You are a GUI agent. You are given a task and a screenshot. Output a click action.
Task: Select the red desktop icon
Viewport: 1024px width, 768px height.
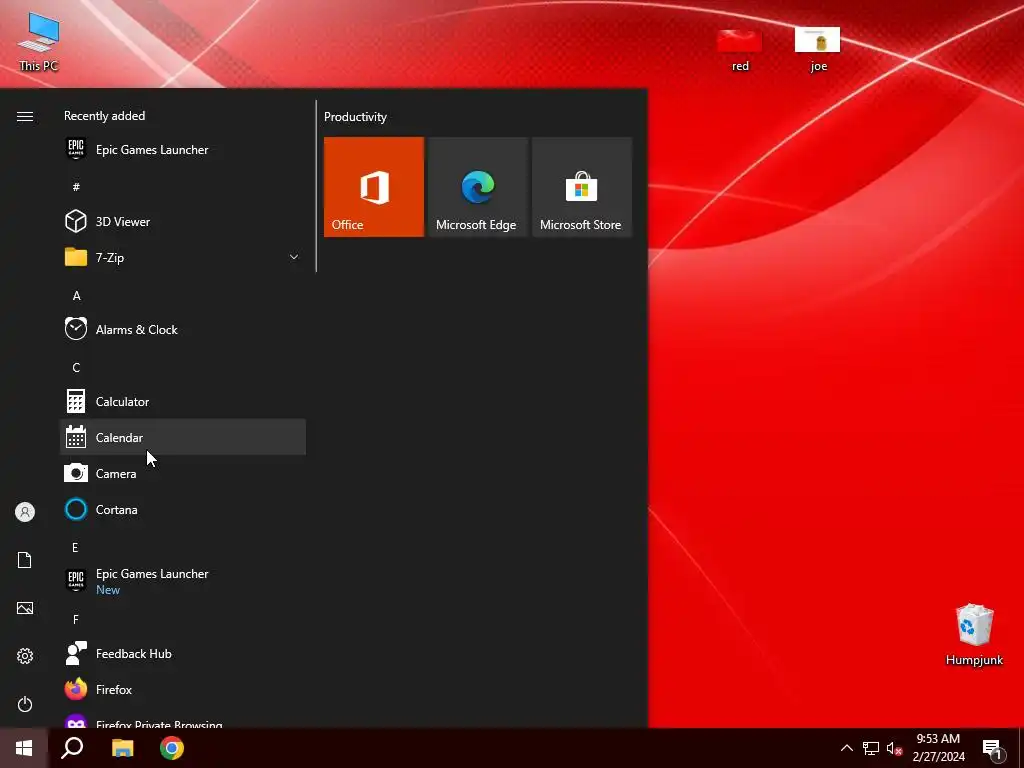(x=740, y=50)
